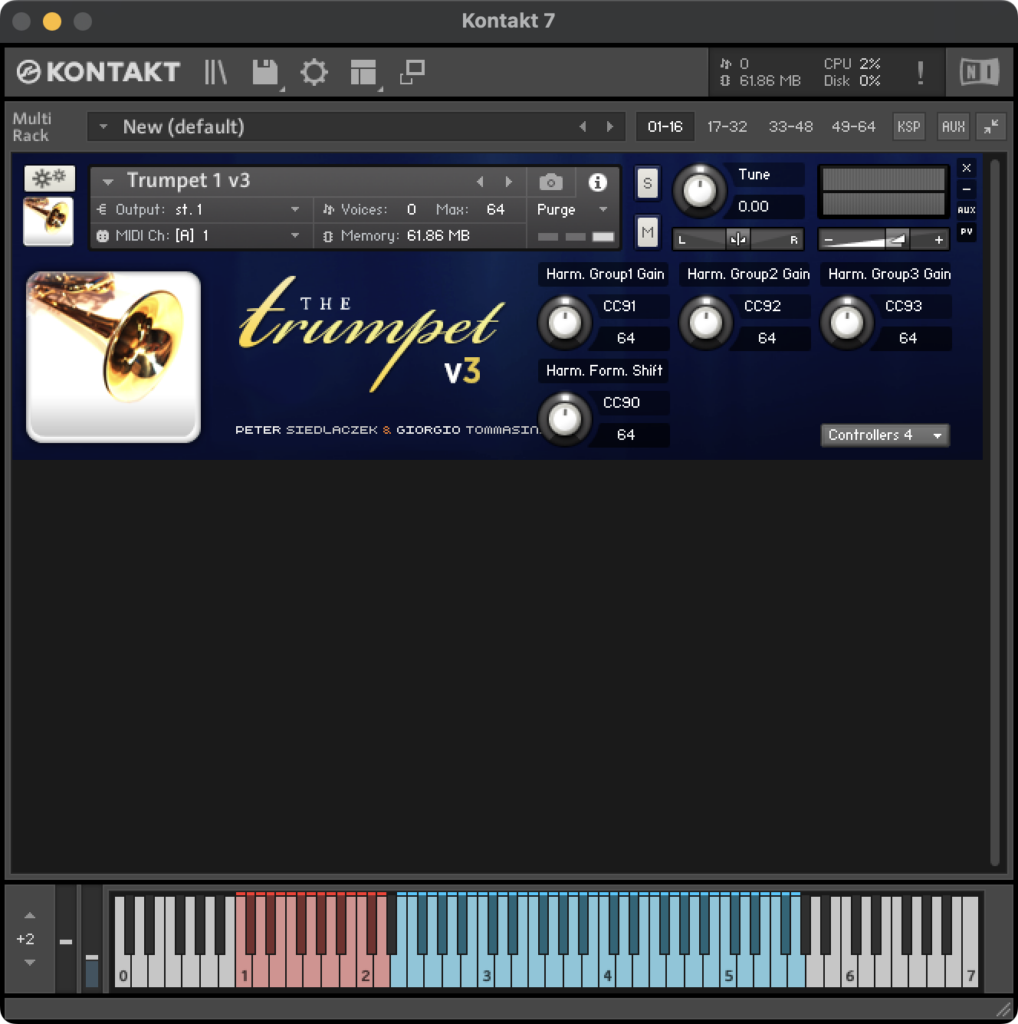
Task: Click the volume plus icon
Action: click(x=938, y=240)
